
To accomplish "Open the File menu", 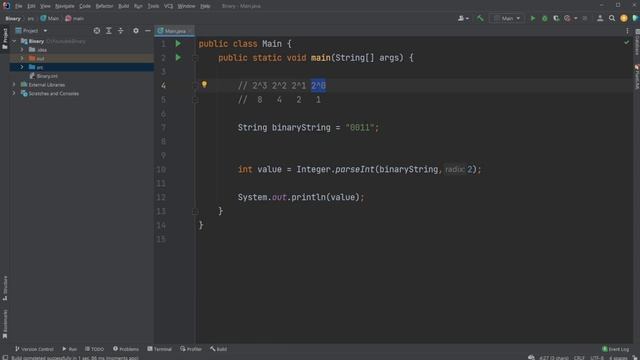I will click(x=19, y=6).
